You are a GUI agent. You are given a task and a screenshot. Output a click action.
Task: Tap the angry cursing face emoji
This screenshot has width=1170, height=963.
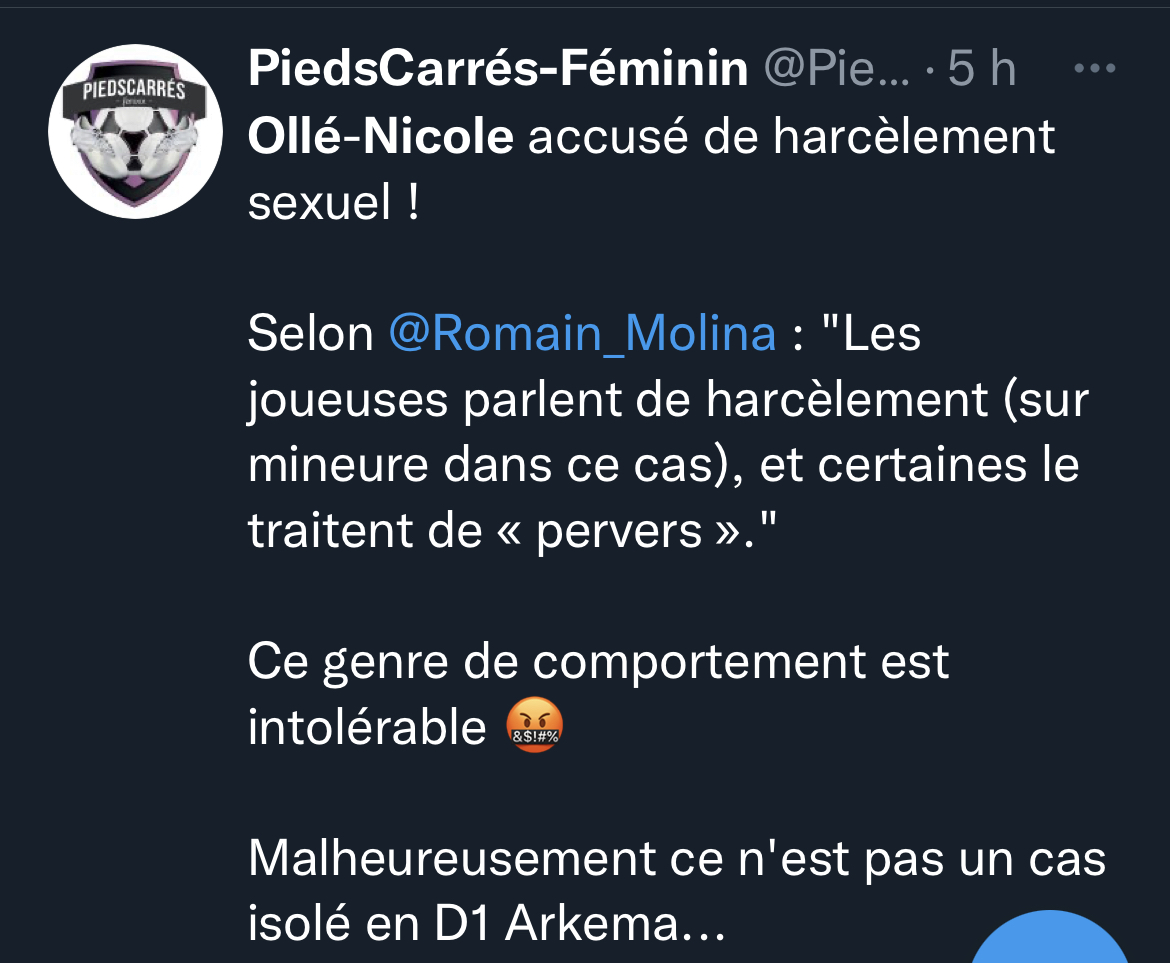coord(534,725)
